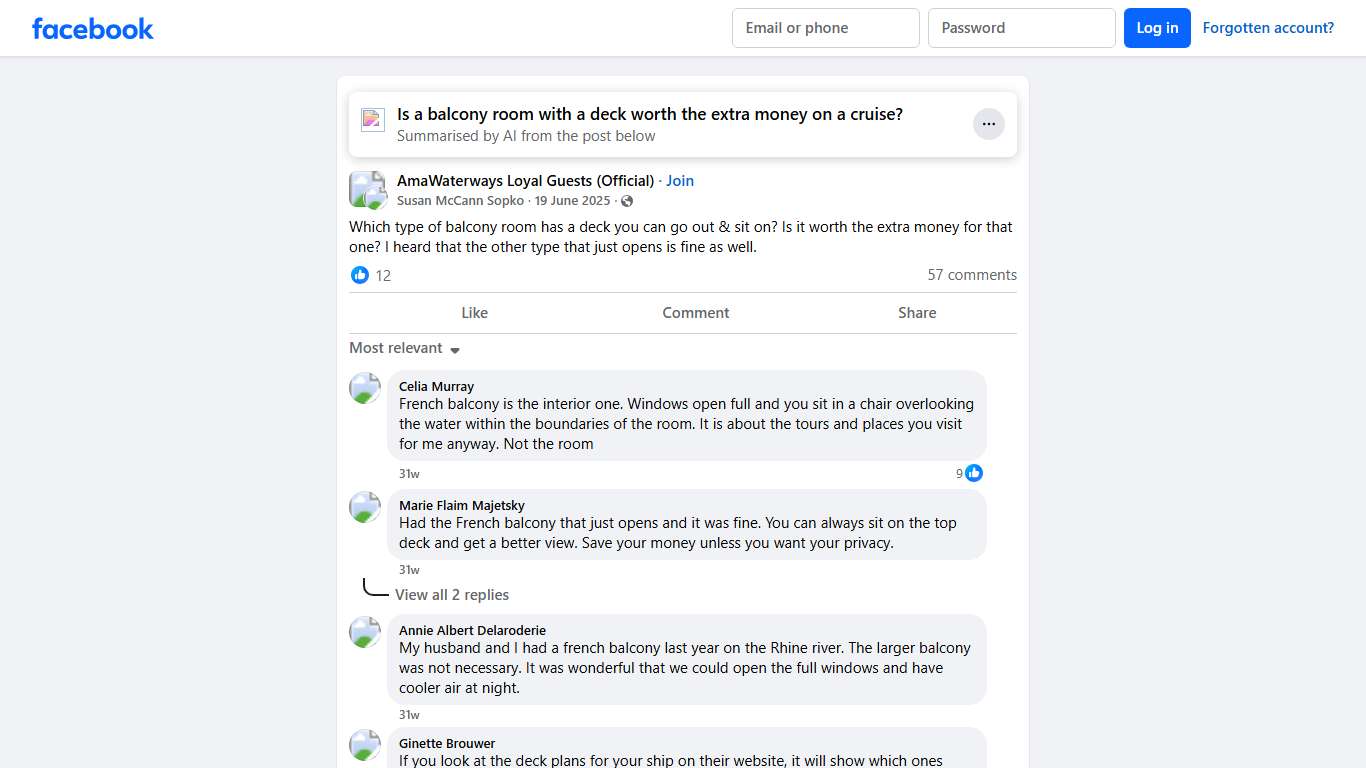Click the AI summary thumbnail icon

pyautogui.click(x=373, y=120)
